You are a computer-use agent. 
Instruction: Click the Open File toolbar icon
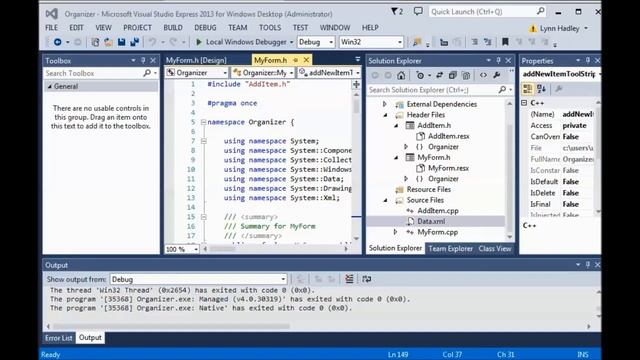click(x=108, y=42)
